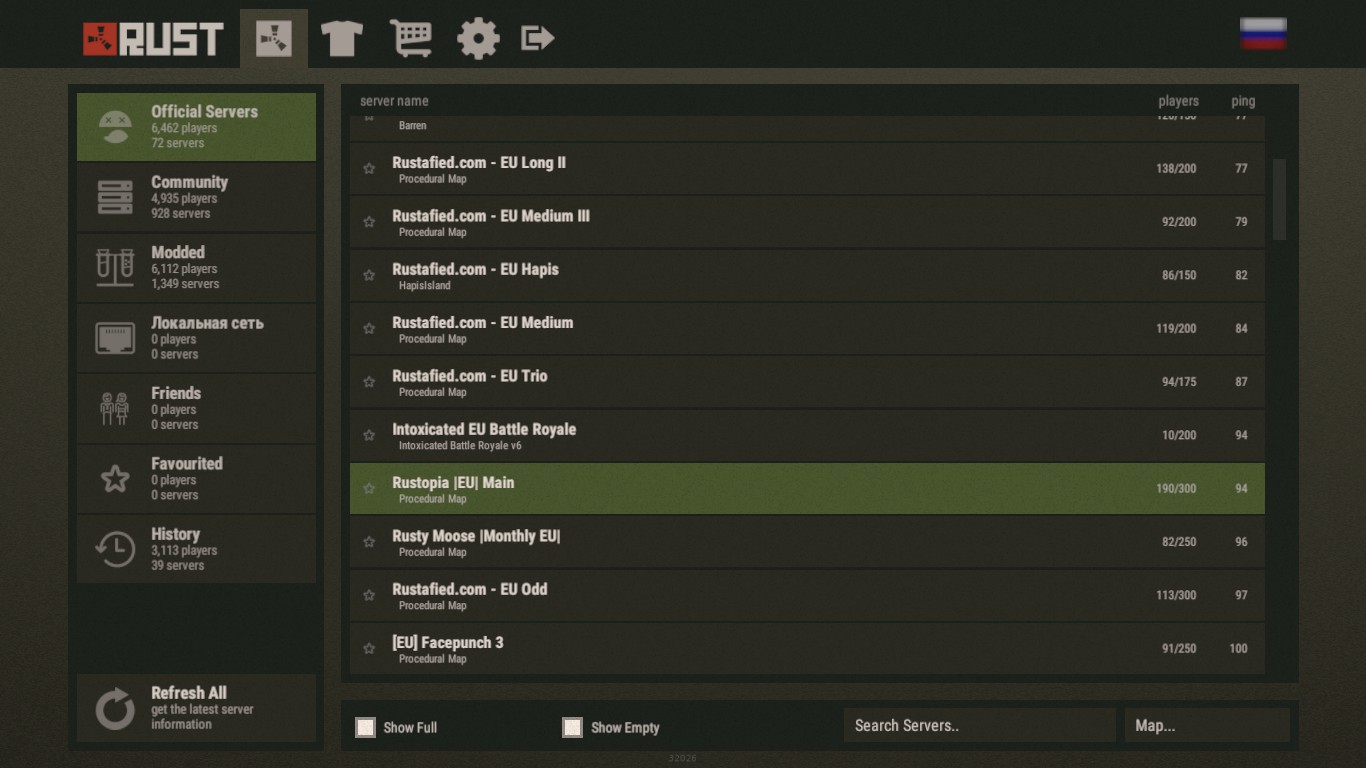The height and width of the screenshot is (768, 1366).
Task: Click the Map filter field
Action: (1207, 726)
